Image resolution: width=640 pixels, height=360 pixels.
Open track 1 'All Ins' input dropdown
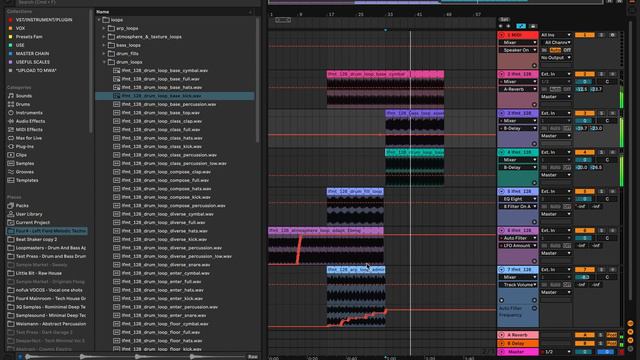tap(556, 35)
